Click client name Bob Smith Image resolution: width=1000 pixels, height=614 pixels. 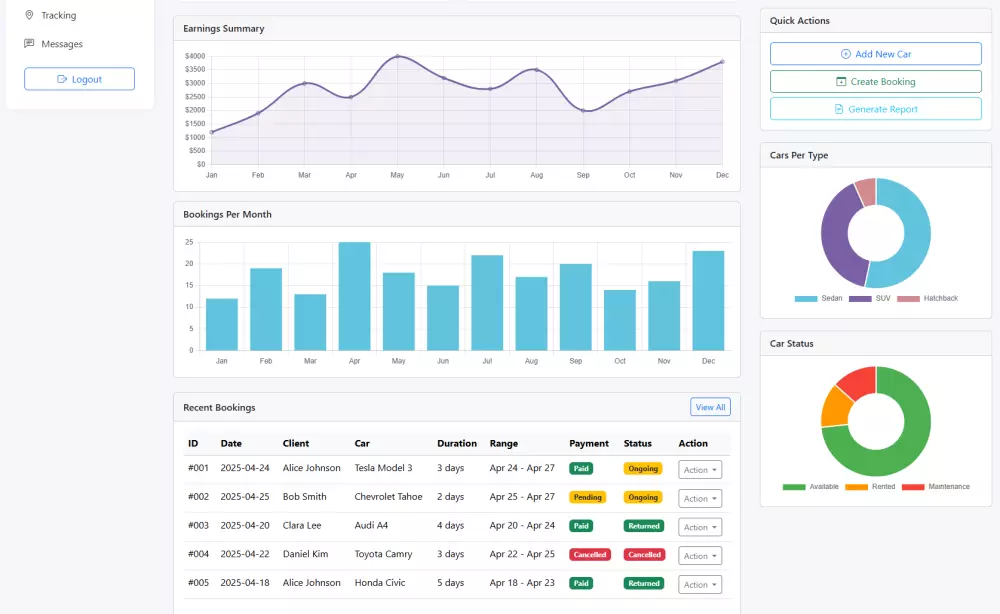(x=304, y=497)
